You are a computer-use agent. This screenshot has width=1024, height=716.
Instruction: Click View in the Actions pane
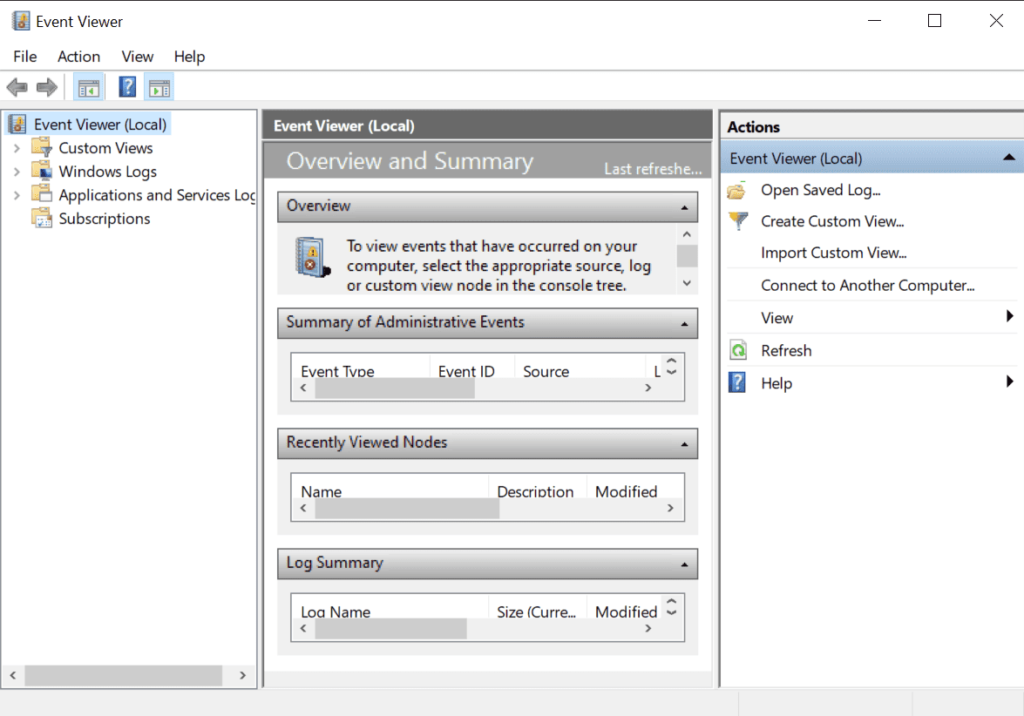(776, 318)
